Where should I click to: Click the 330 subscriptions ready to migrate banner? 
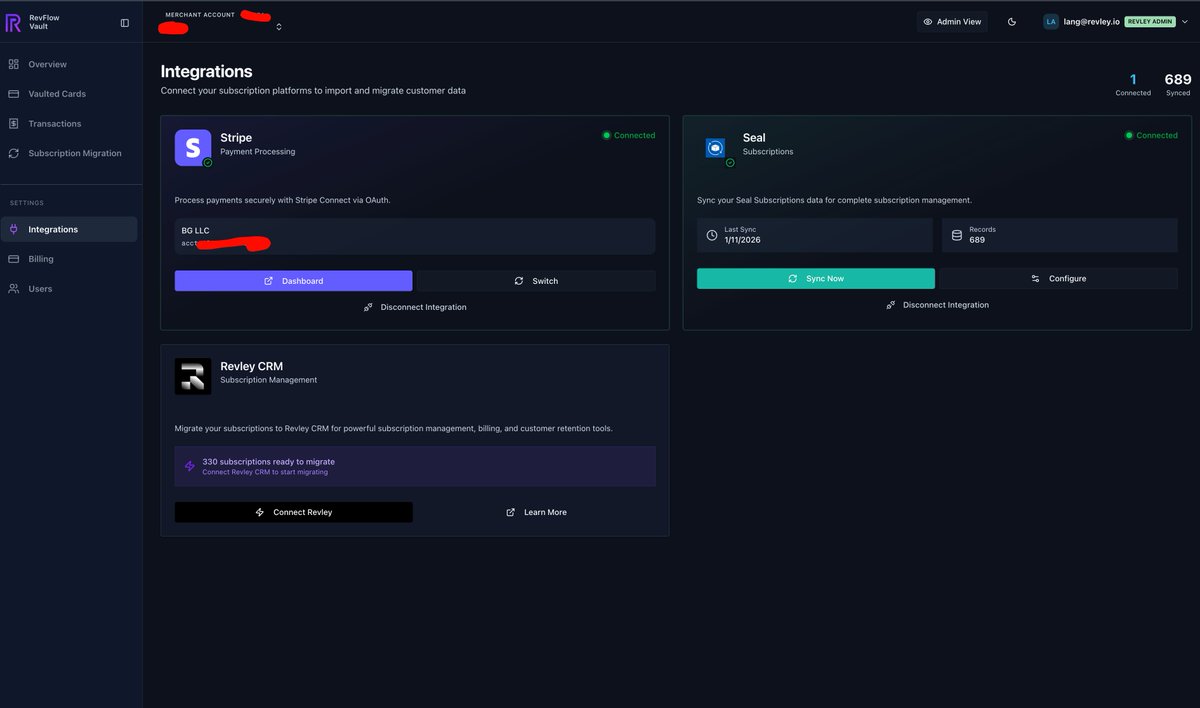415,466
